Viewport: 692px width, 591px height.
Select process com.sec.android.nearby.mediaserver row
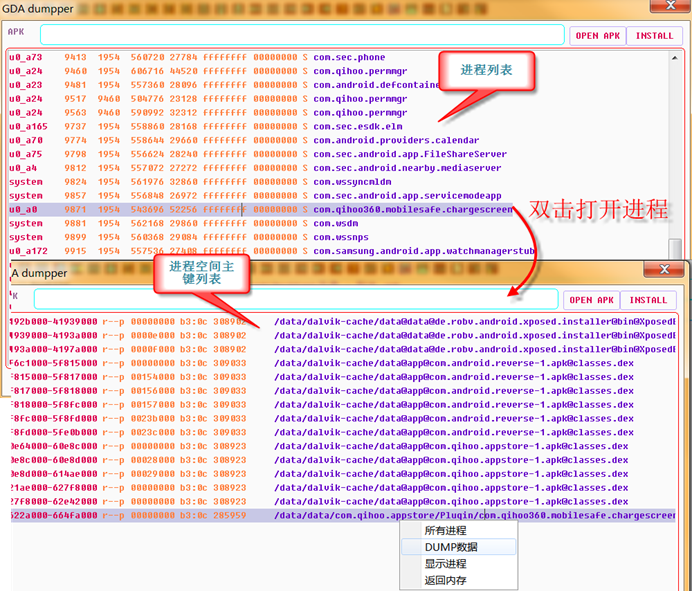[x=338, y=168]
